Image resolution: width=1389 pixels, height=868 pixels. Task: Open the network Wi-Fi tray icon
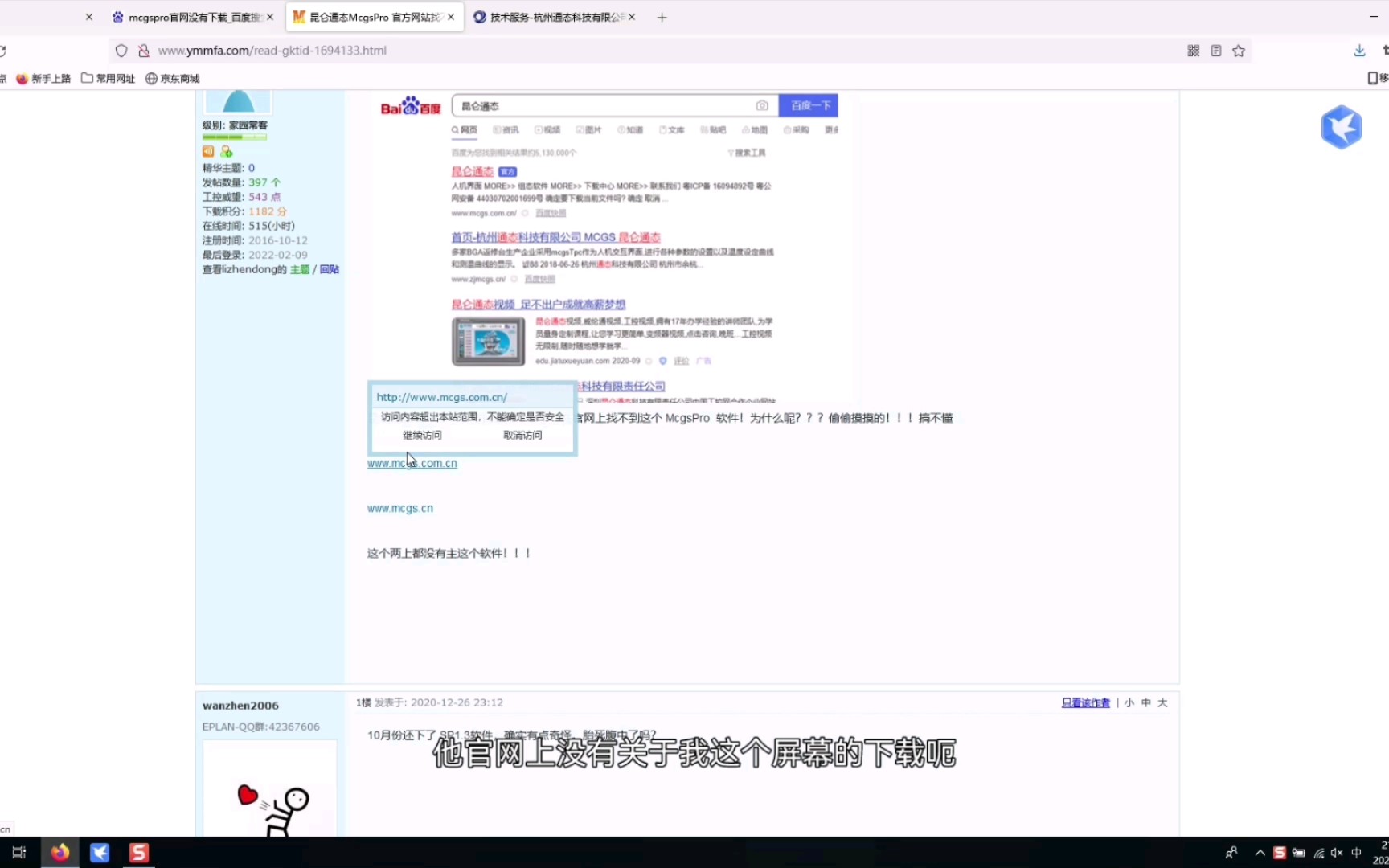(x=1318, y=853)
